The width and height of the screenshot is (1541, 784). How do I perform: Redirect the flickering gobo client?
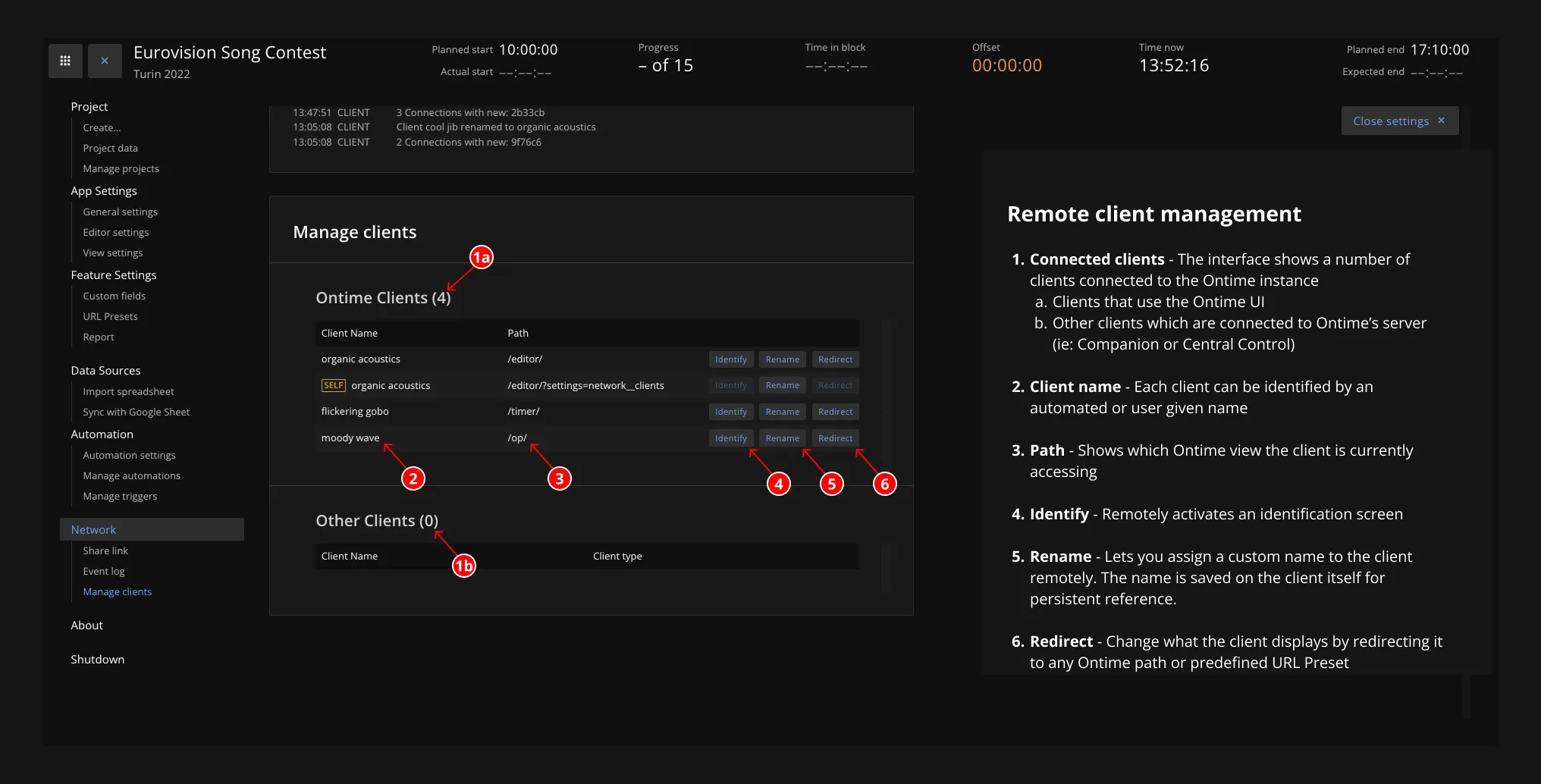pos(835,412)
